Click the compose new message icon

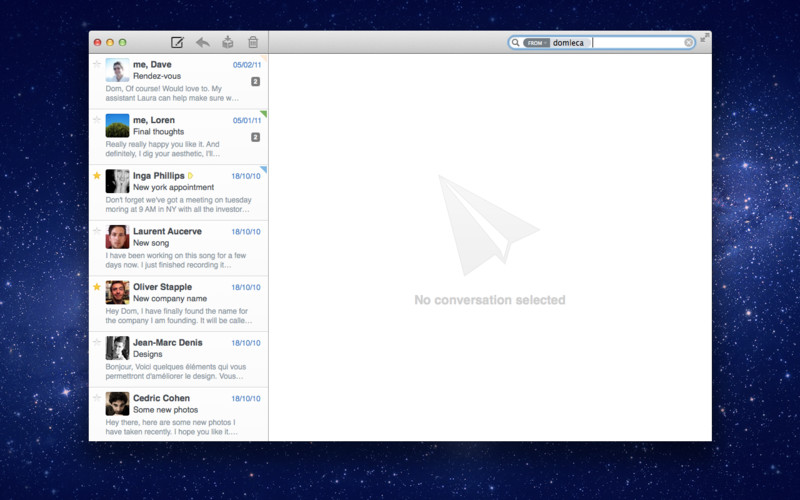click(177, 42)
